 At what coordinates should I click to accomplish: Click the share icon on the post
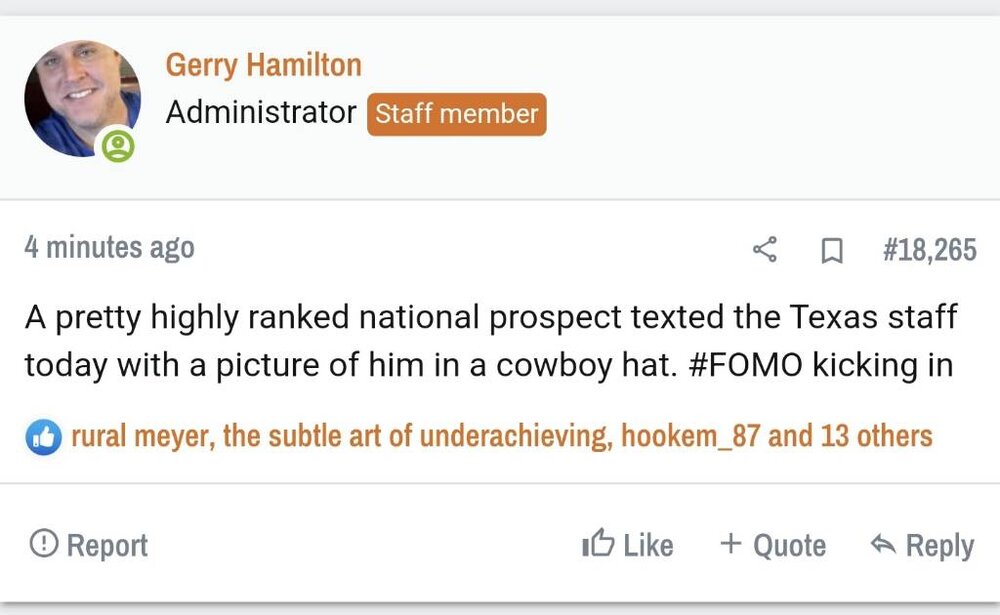(x=765, y=249)
